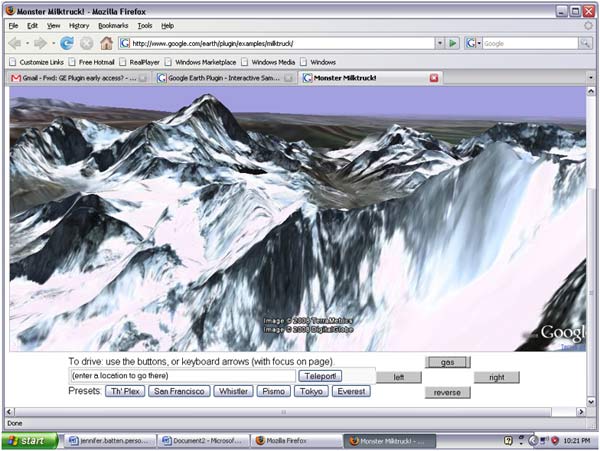Click the green Go arrow button
600x451 pixels.
point(453,43)
